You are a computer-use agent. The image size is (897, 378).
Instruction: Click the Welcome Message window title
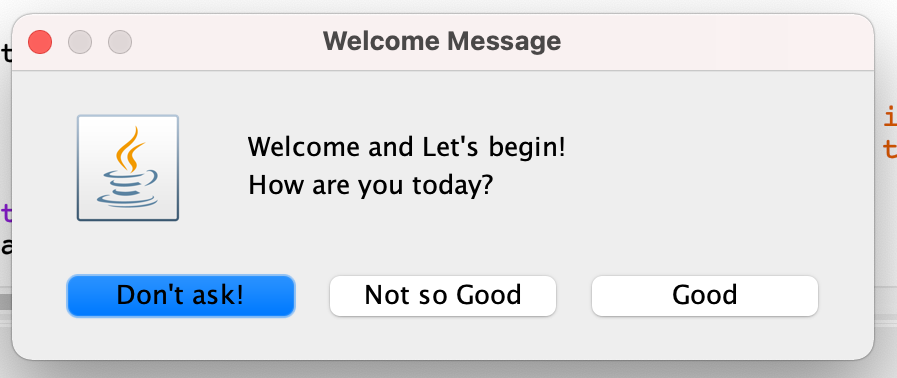point(442,42)
